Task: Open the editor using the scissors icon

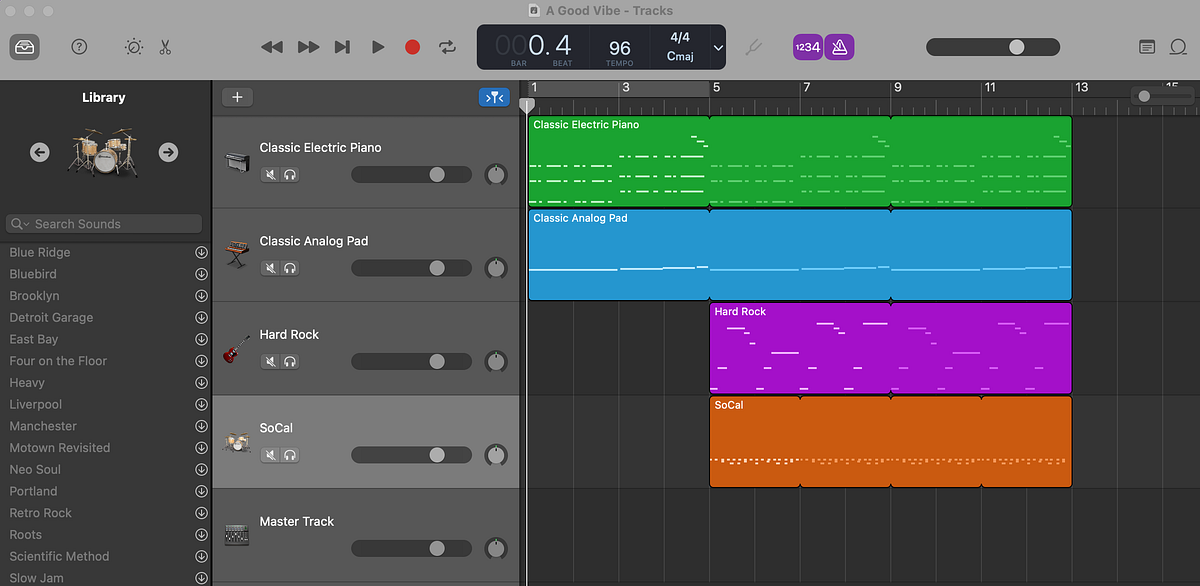Action: (164, 46)
